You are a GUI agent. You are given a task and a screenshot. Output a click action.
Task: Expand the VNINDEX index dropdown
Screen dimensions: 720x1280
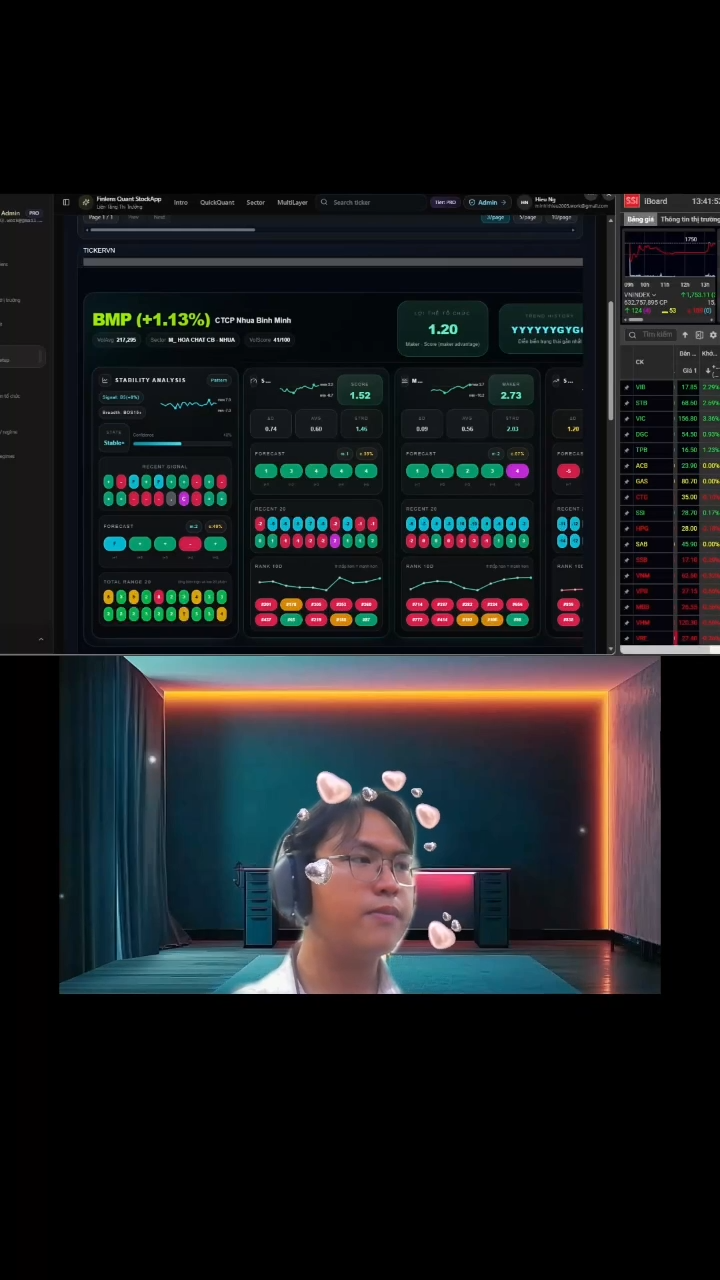point(641,295)
